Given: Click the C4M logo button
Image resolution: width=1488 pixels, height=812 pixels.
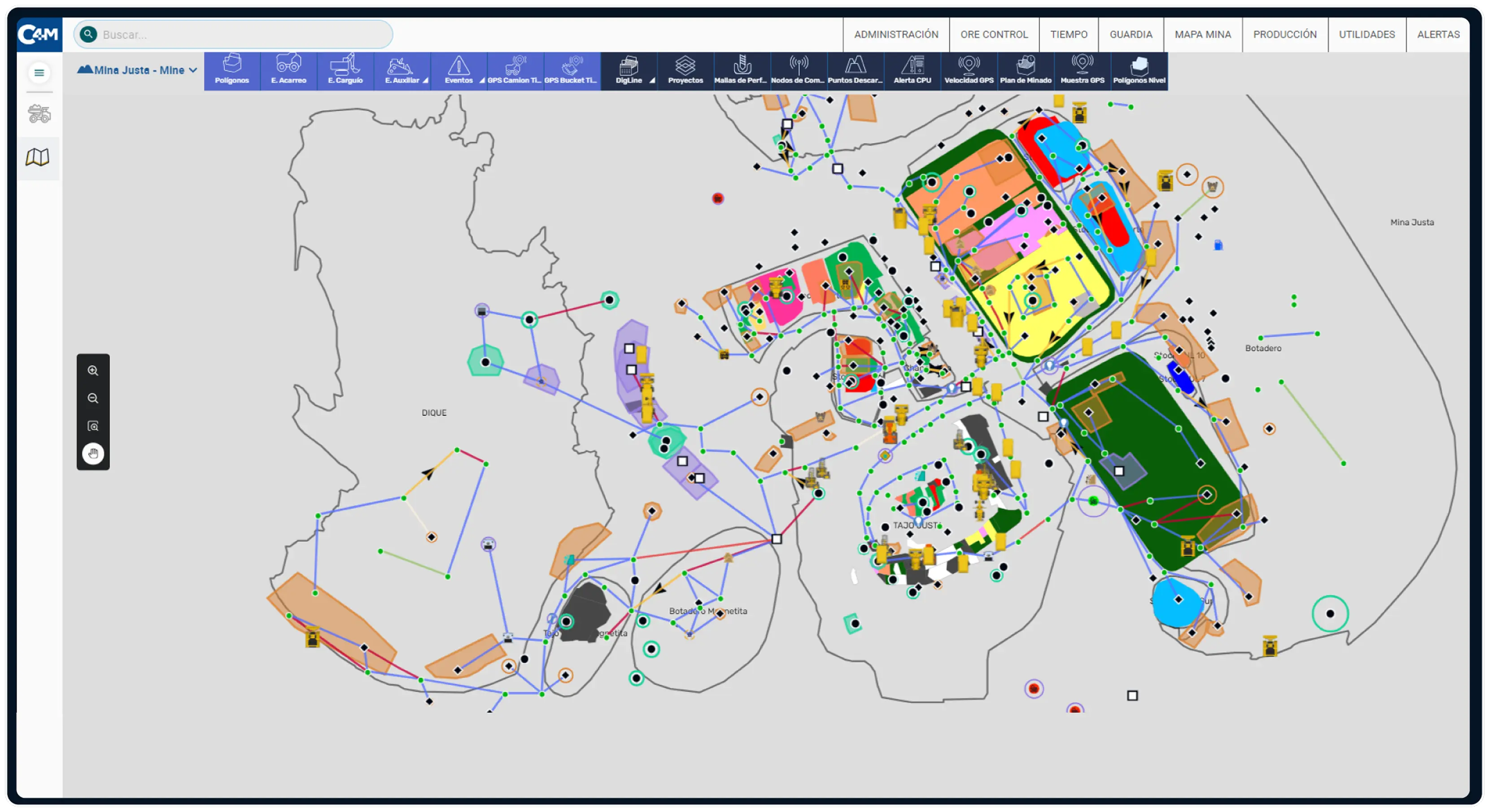Looking at the screenshot, I should coord(39,35).
